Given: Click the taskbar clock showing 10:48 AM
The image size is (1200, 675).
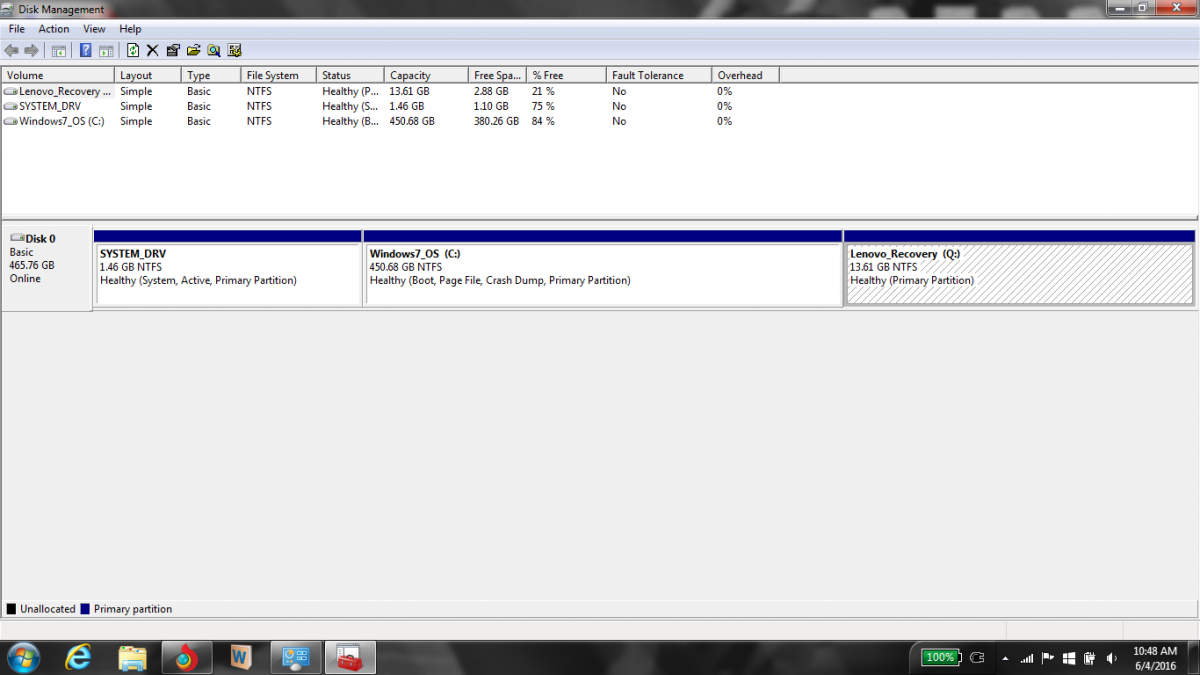Looking at the screenshot, I should click(1153, 657).
